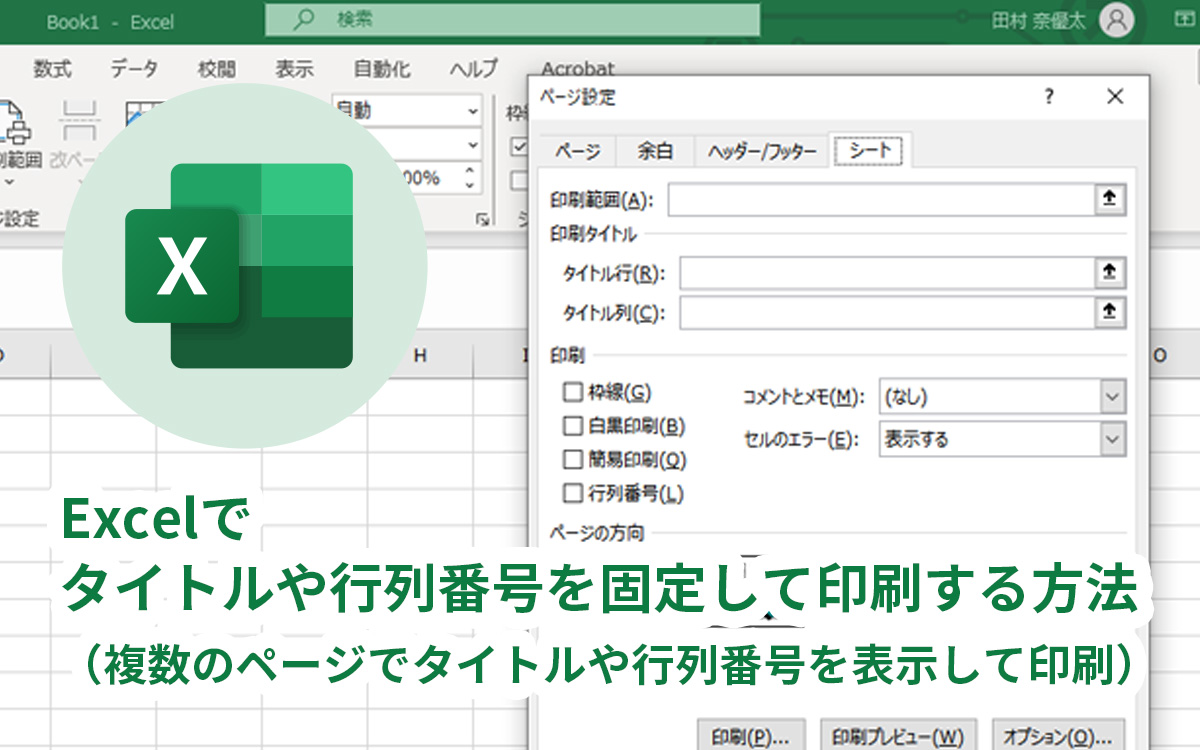
Task: Open the セルのエラー(E) dropdown
Action: point(1113,439)
